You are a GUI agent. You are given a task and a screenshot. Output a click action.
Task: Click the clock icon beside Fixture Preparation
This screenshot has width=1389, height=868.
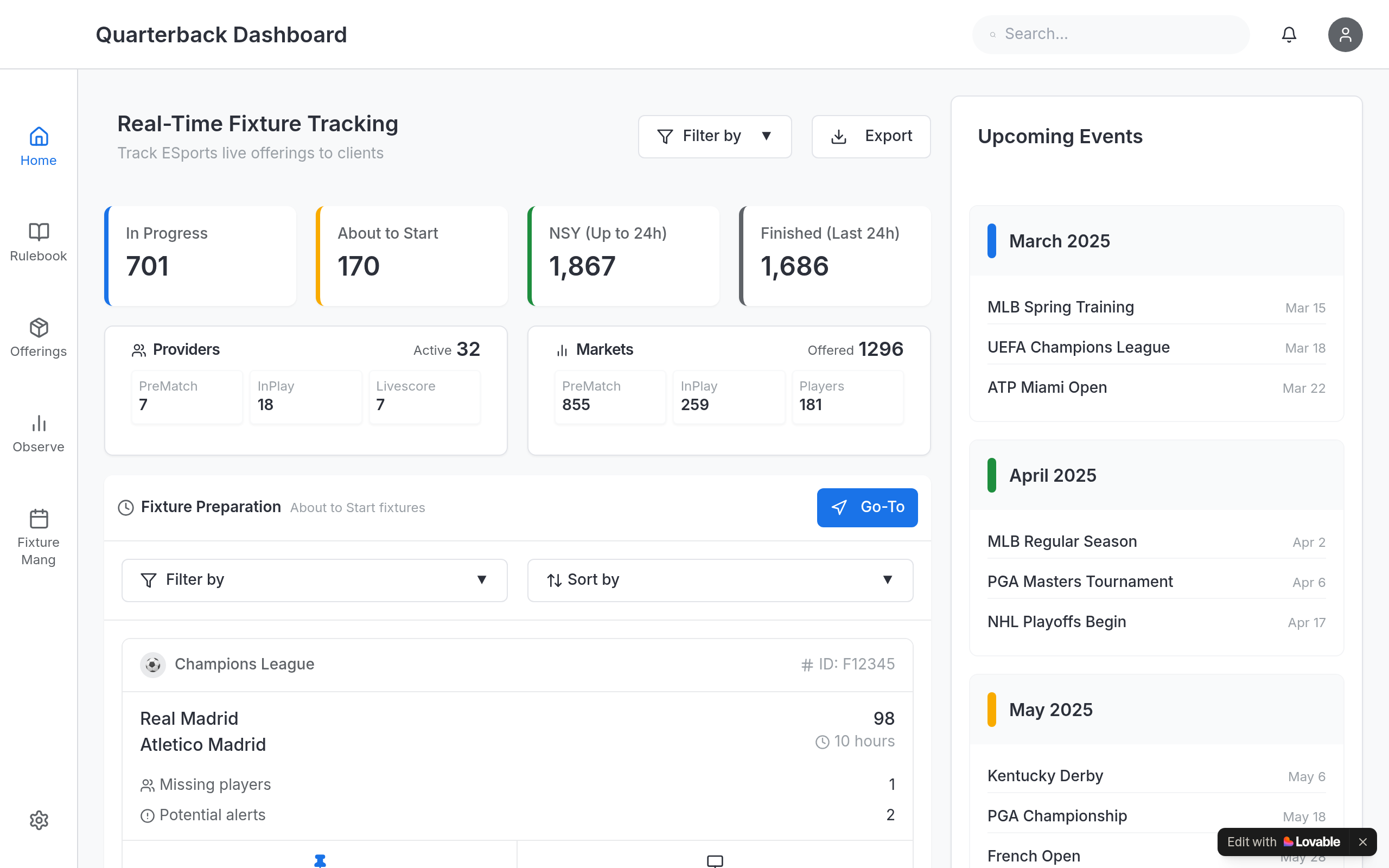pyautogui.click(x=126, y=507)
